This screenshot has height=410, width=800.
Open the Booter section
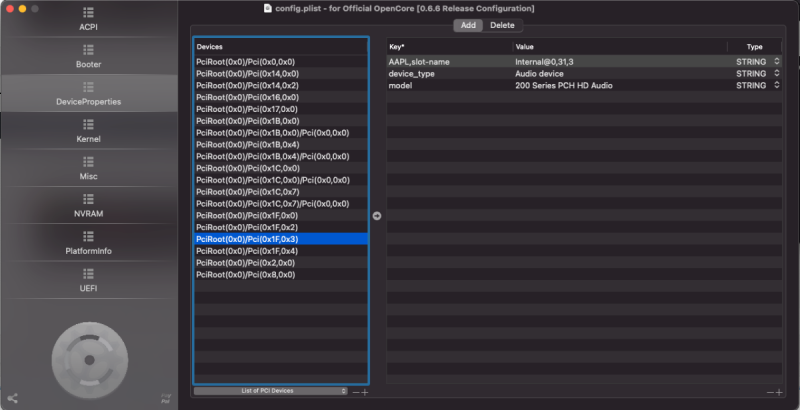88,57
